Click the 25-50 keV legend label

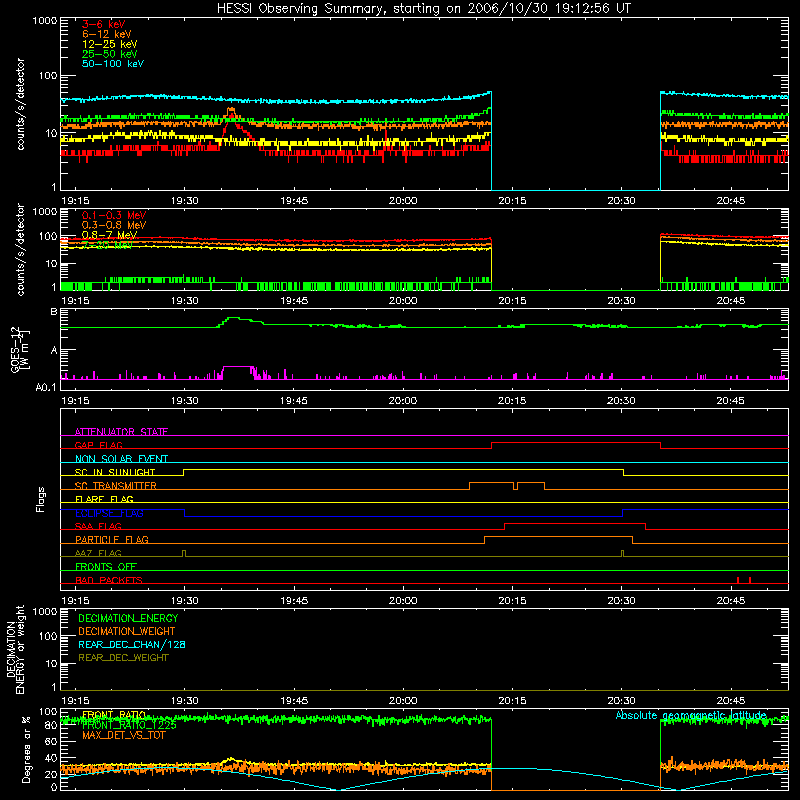(x=109, y=54)
